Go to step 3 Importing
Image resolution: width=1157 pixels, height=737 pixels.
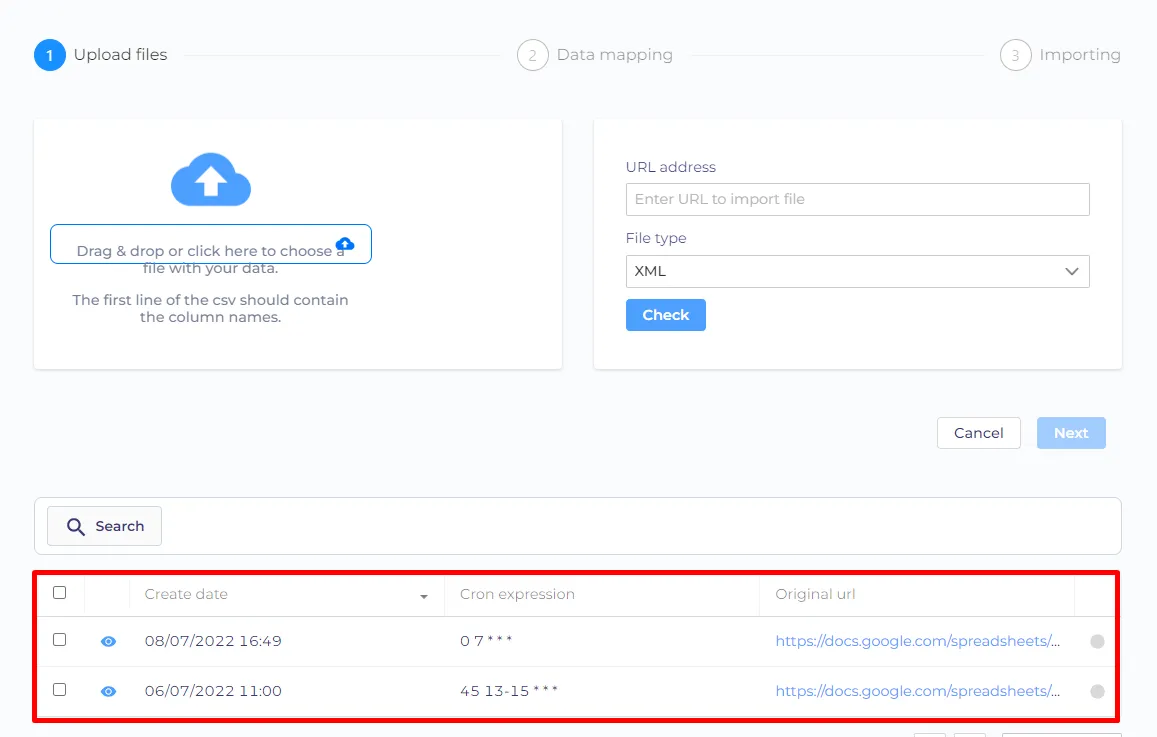point(1060,55)
